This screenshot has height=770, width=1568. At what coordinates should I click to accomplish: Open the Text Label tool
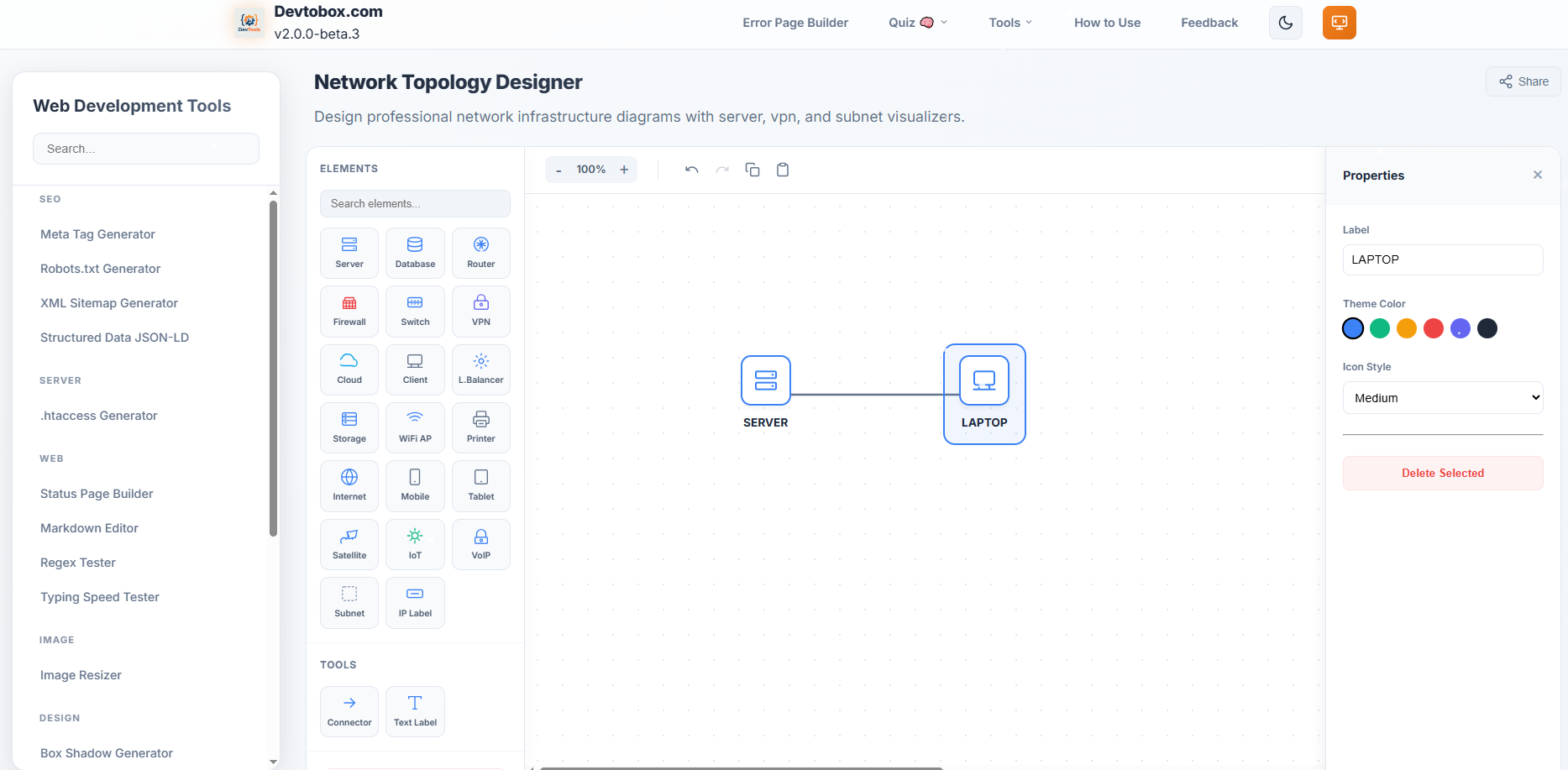[415, 710]
